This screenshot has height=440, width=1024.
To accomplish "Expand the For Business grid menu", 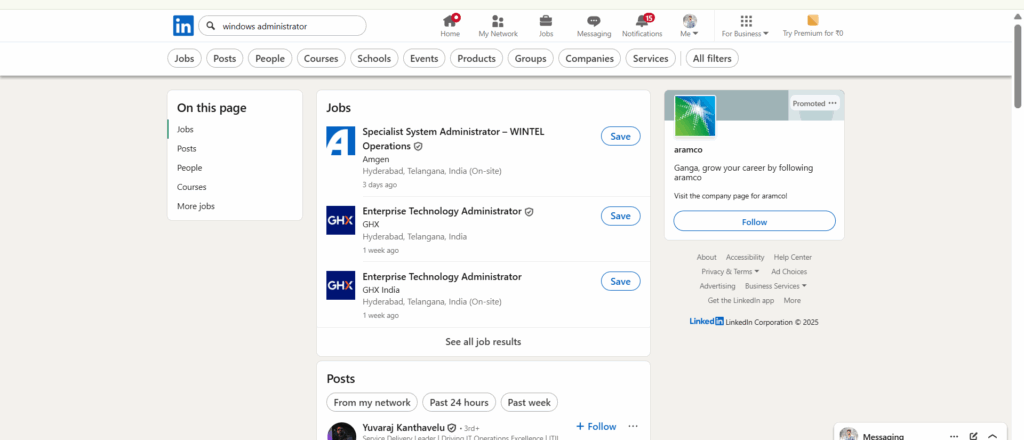I will (x=745, y=25).
